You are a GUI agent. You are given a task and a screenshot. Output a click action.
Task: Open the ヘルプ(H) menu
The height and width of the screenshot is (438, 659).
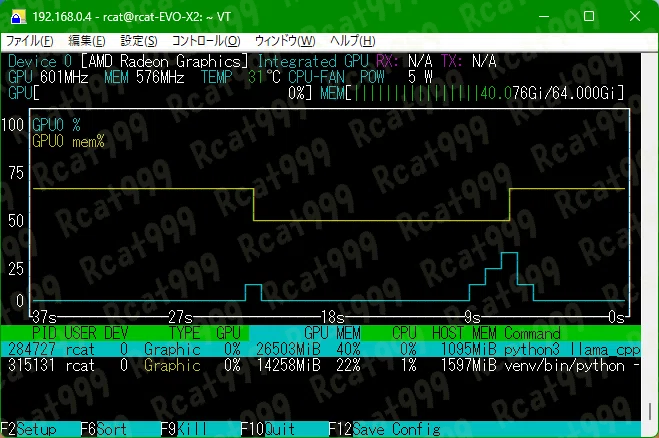[x=353, y=41]
